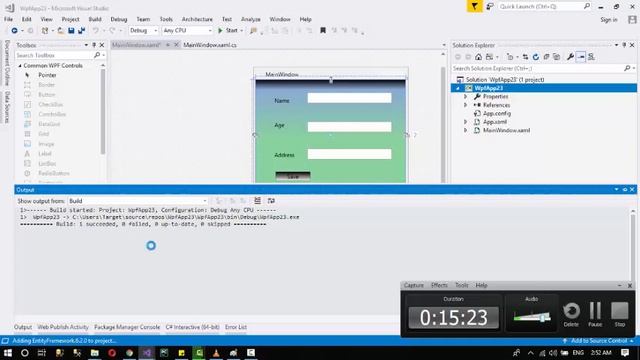Click Properties wrench icon in Solution Explorer toolbar

pyautogui.click(x=570, y=57)
